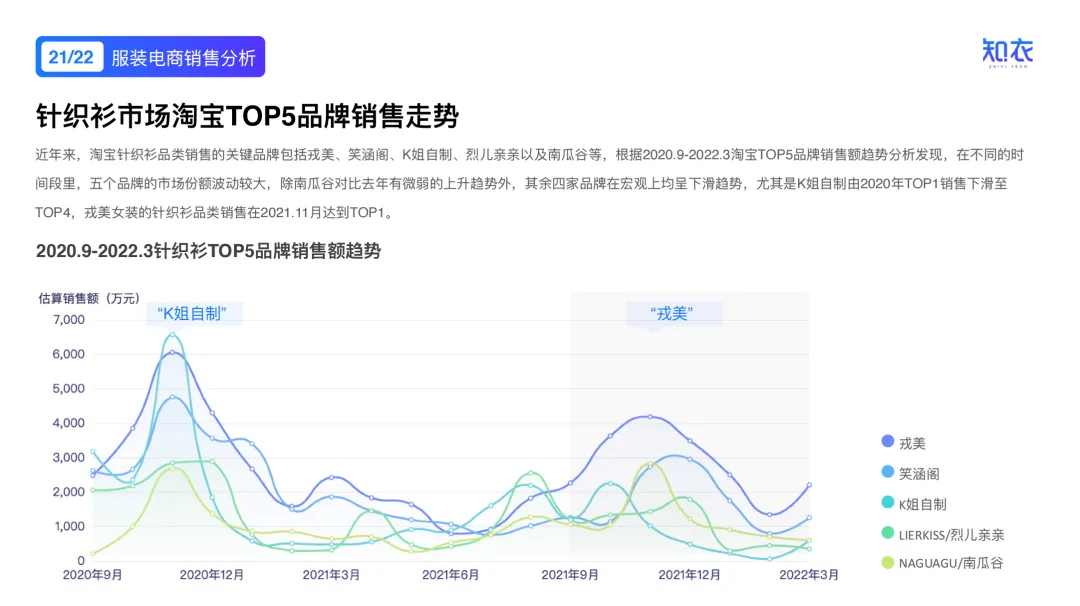Click the 2020.9-2022.3针织衫TOP5品牌销售额趋势 chart subtitle
1080x606 pixels.
pos(208,251)
